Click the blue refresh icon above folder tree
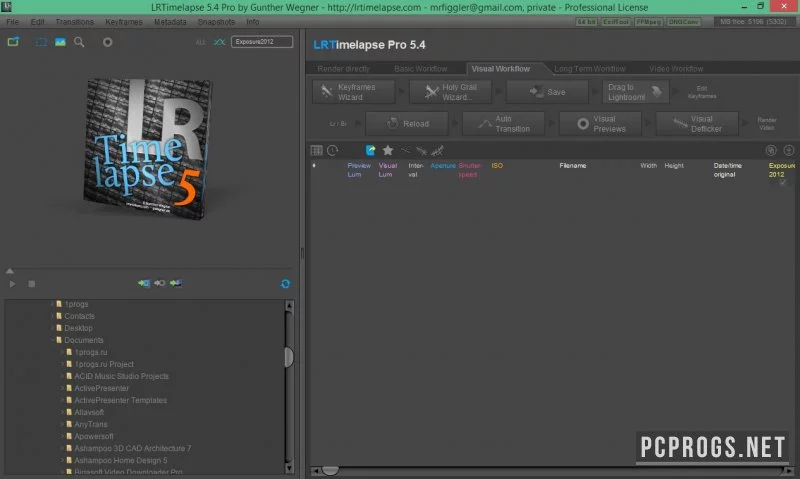This screenshot has height=479, width=800. pos(286,284)
